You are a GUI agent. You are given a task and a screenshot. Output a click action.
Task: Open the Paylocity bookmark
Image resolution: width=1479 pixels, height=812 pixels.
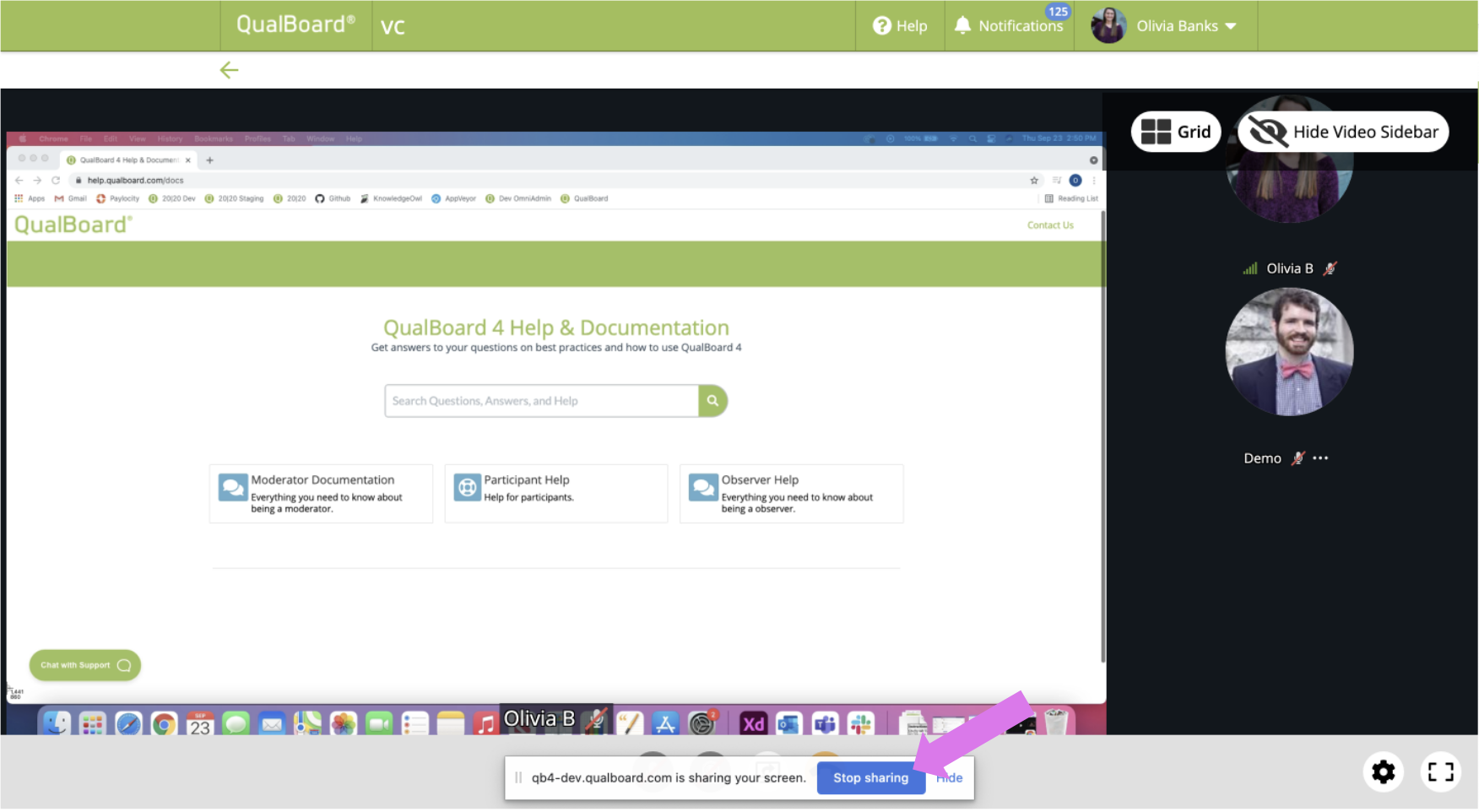coord(117,198)
